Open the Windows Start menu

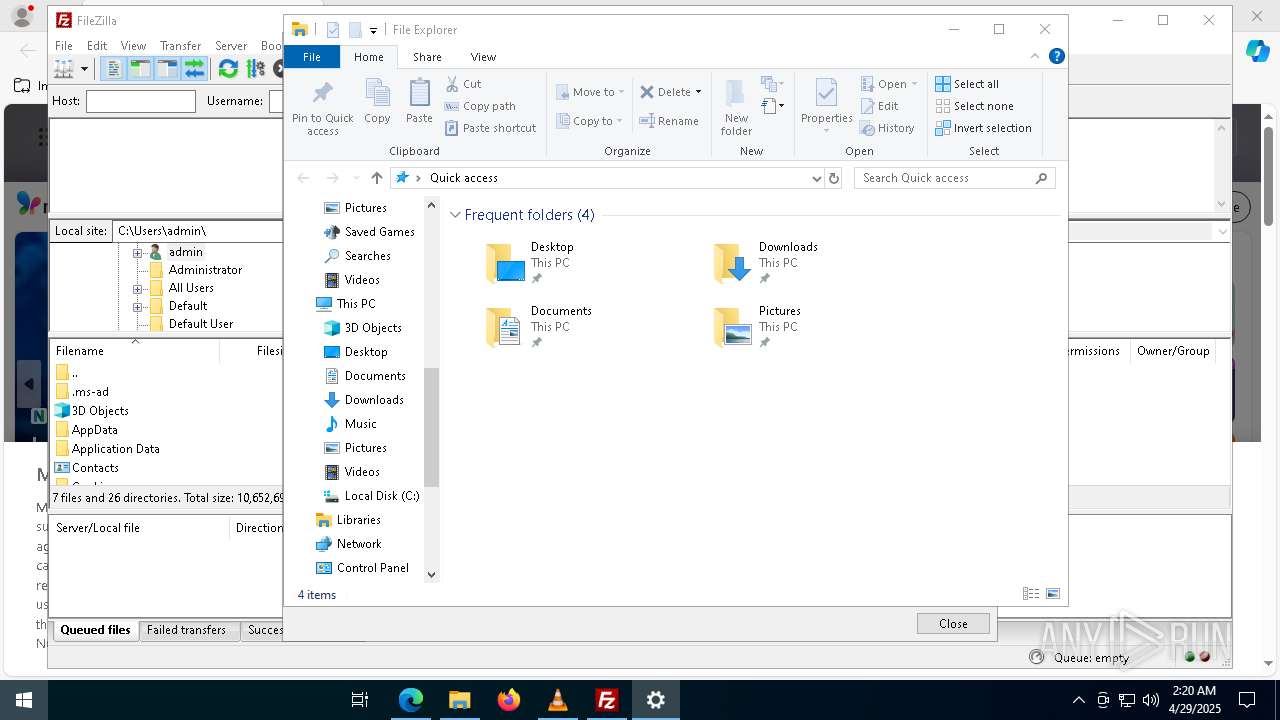[24, 700]
